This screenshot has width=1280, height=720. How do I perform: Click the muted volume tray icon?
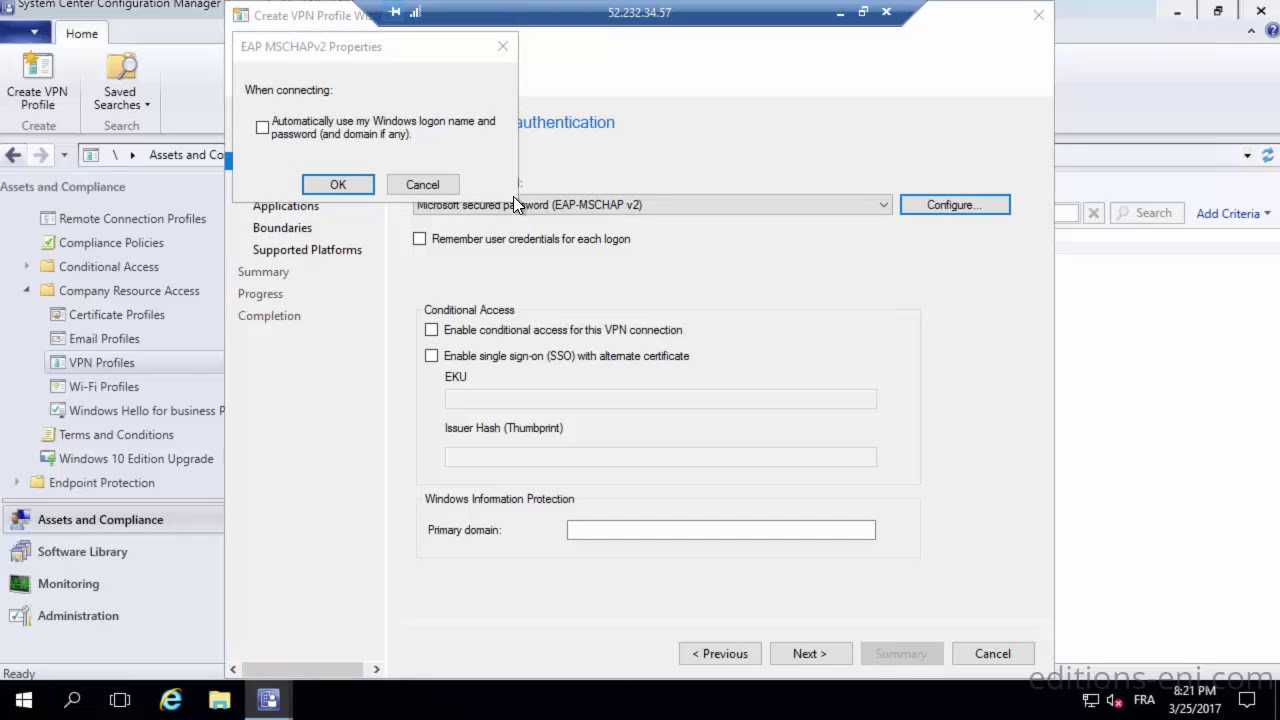[1115, 701]
